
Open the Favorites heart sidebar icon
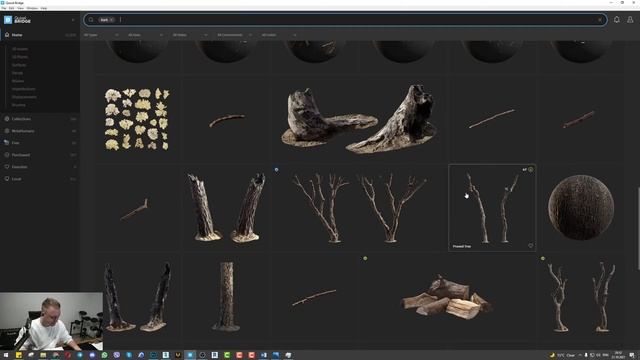tap(7, 167)
